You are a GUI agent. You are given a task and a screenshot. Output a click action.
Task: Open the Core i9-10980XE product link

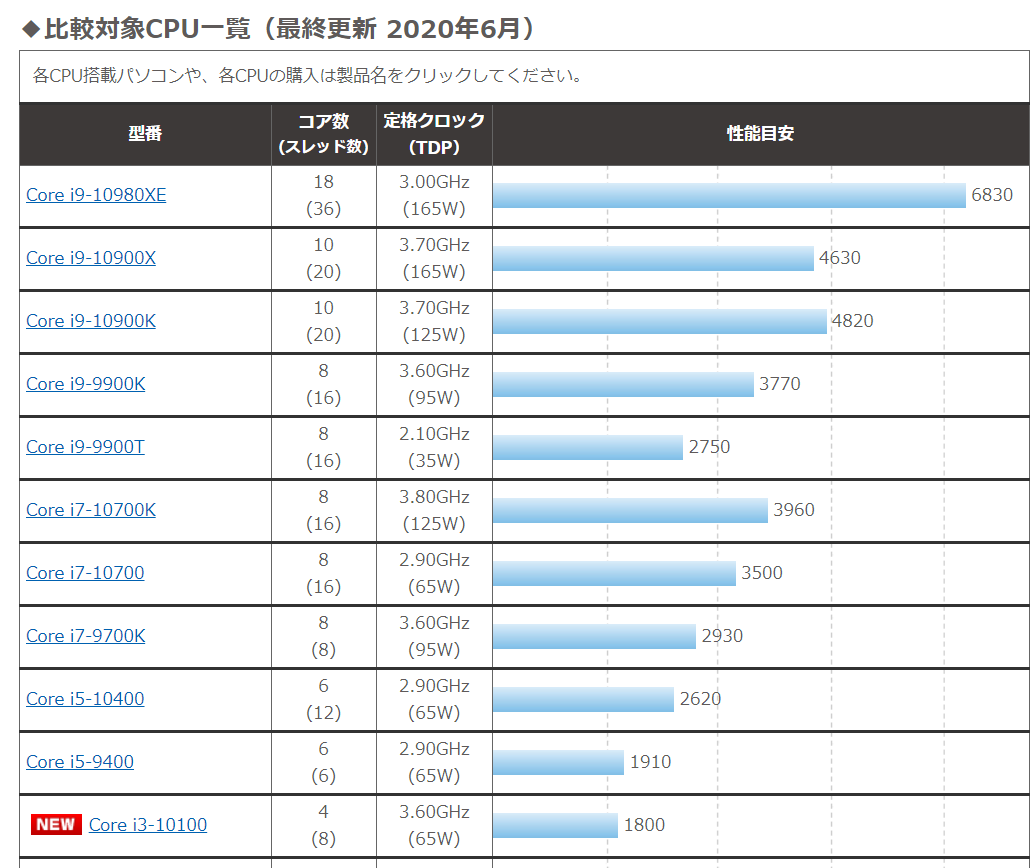(x=96, y=195)
